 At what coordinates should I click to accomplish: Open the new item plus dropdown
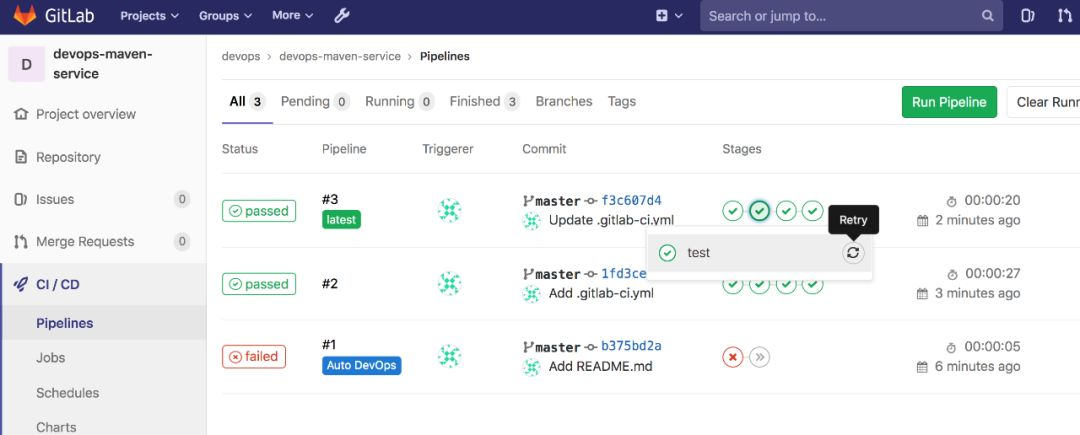tap(669, 16)
